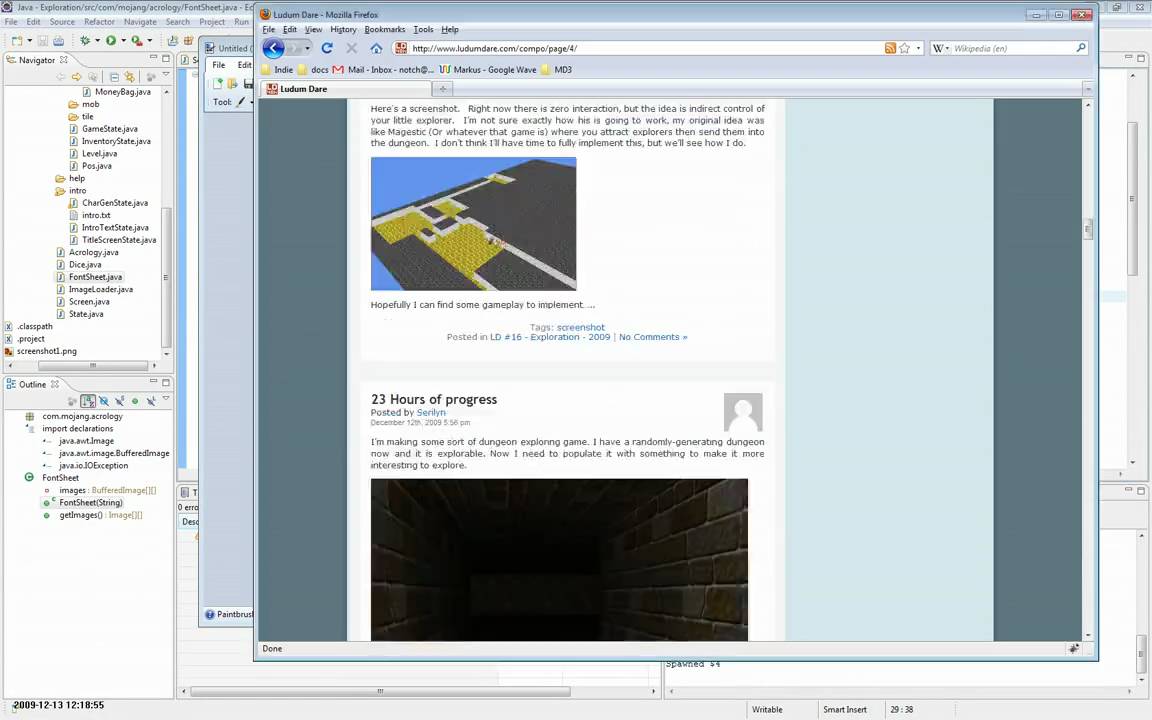Screen dimensions: 1152x720
Task: Open the search engine selector dropdown
Action: pos(947,48)
